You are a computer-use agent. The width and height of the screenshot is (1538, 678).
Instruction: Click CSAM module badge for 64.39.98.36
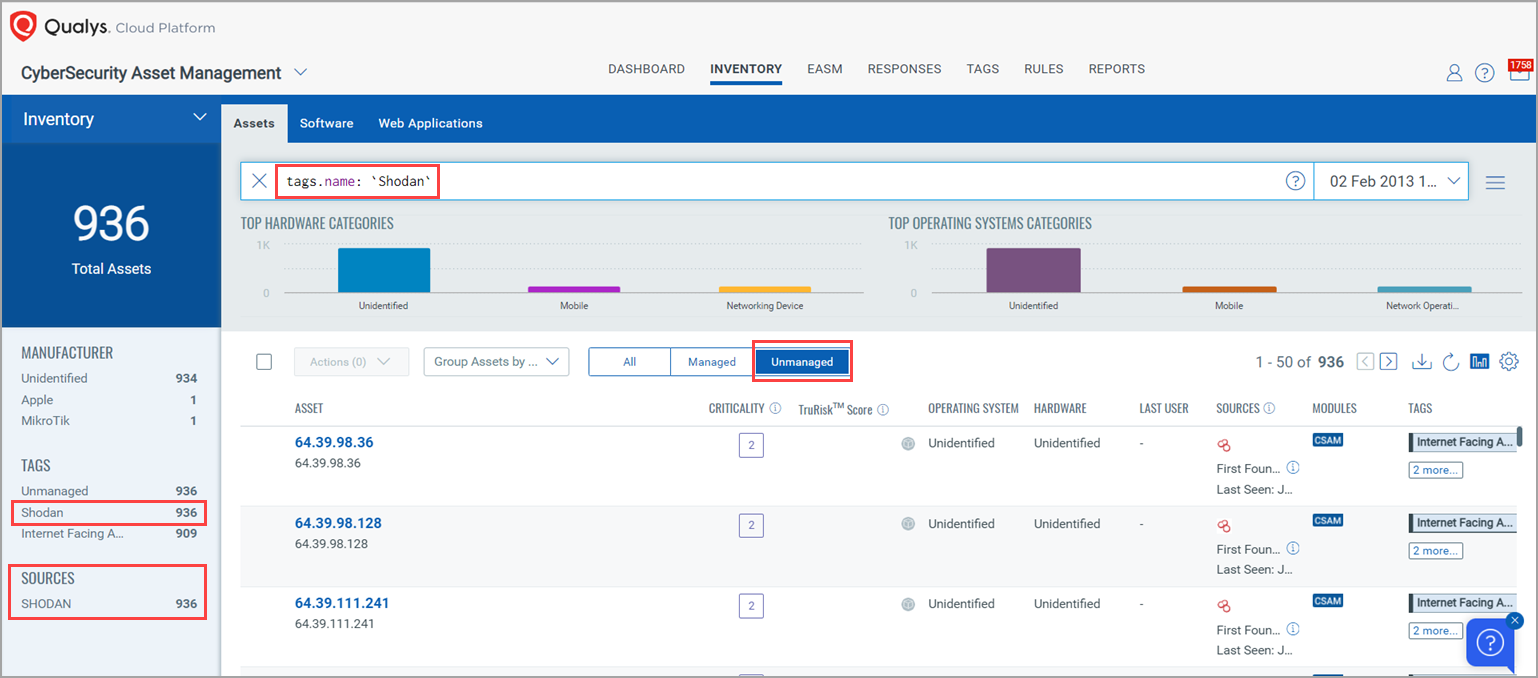(x=1327, y=440)
